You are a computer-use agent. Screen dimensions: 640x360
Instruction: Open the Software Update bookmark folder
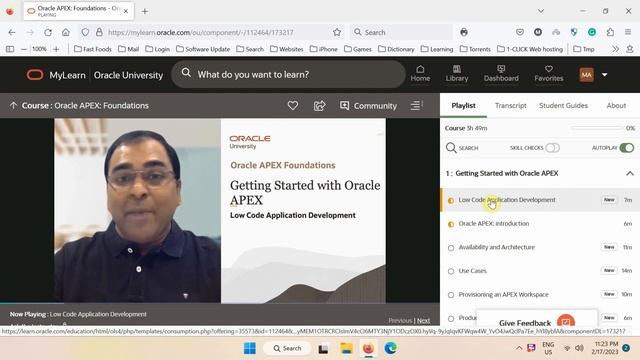pyautogui.click(x=203, y=49)
